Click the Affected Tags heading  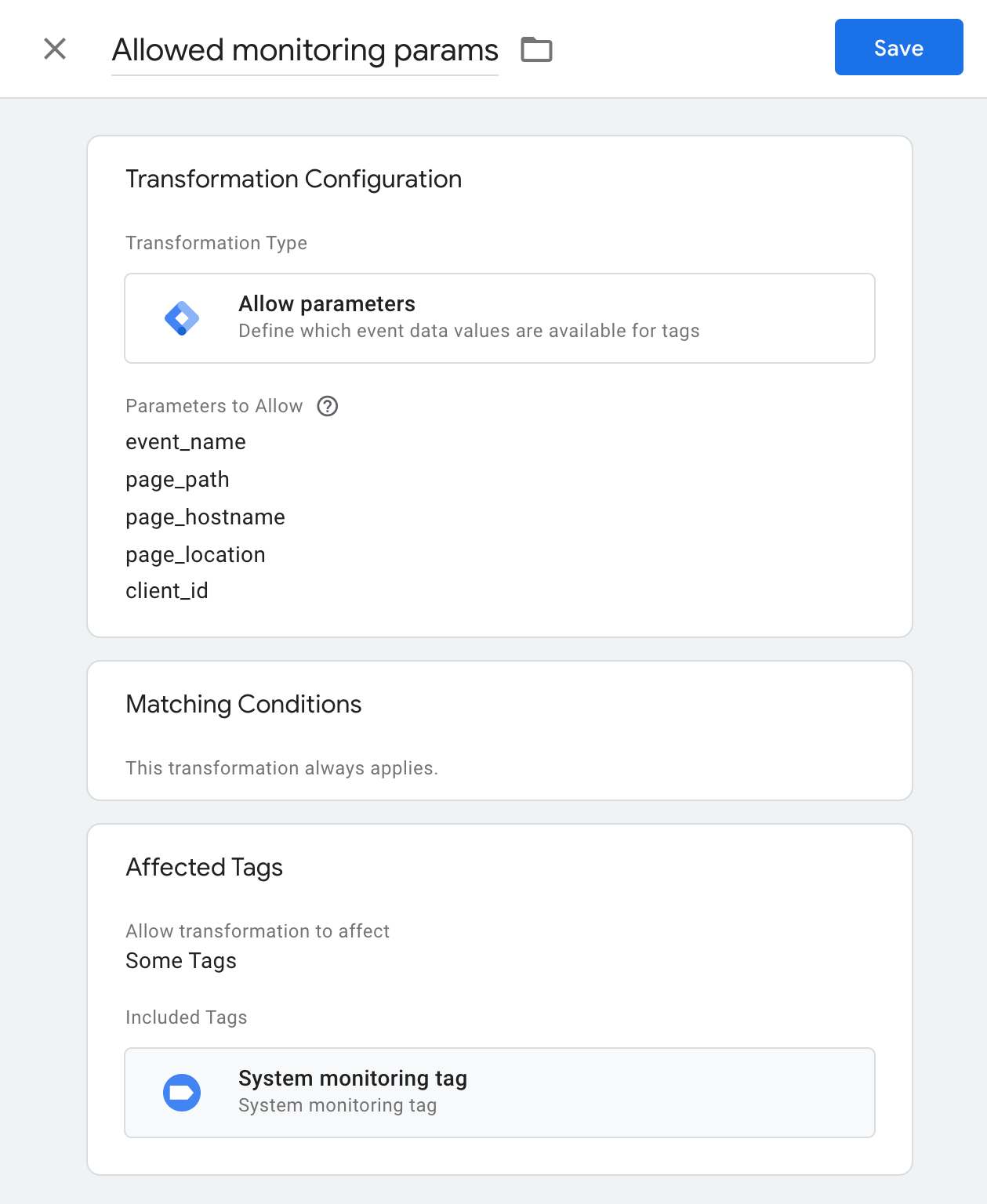pyautogui.click(x=204, y=867)
